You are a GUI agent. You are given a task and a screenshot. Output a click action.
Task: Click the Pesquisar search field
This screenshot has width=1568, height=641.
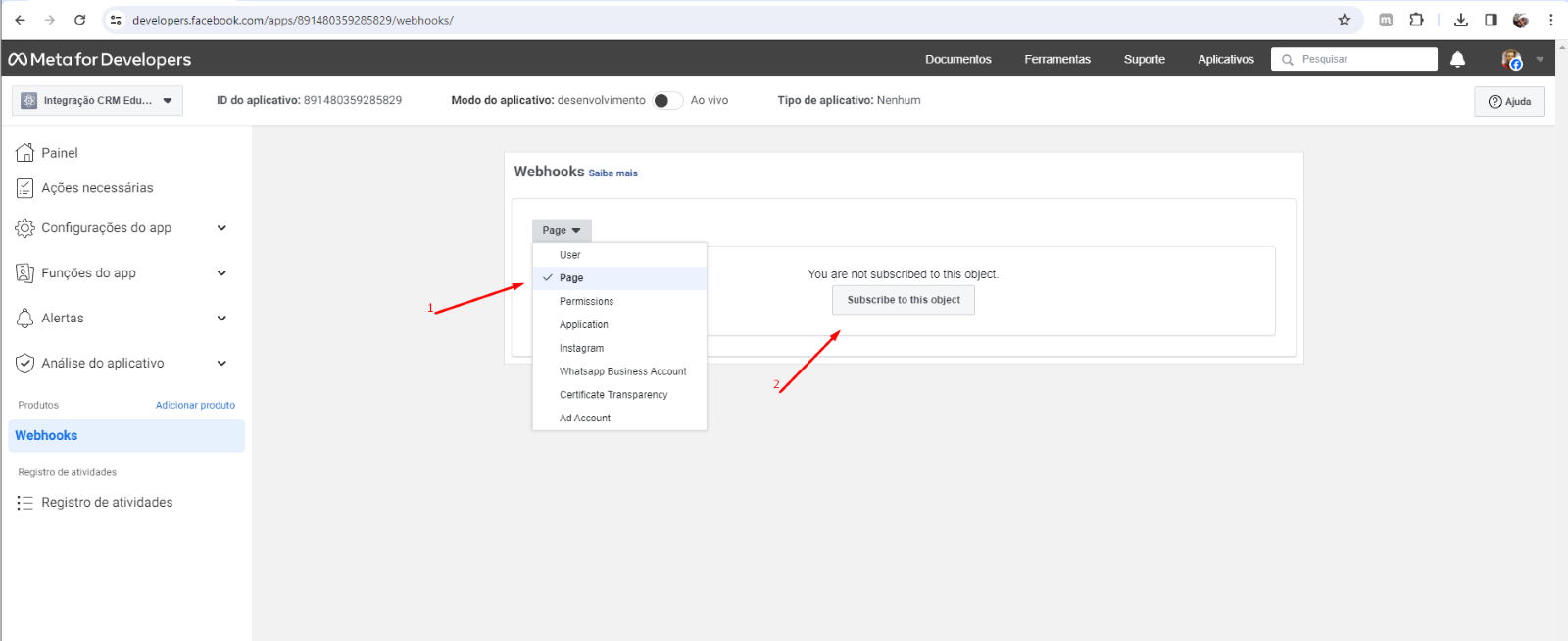point(1354,59)
